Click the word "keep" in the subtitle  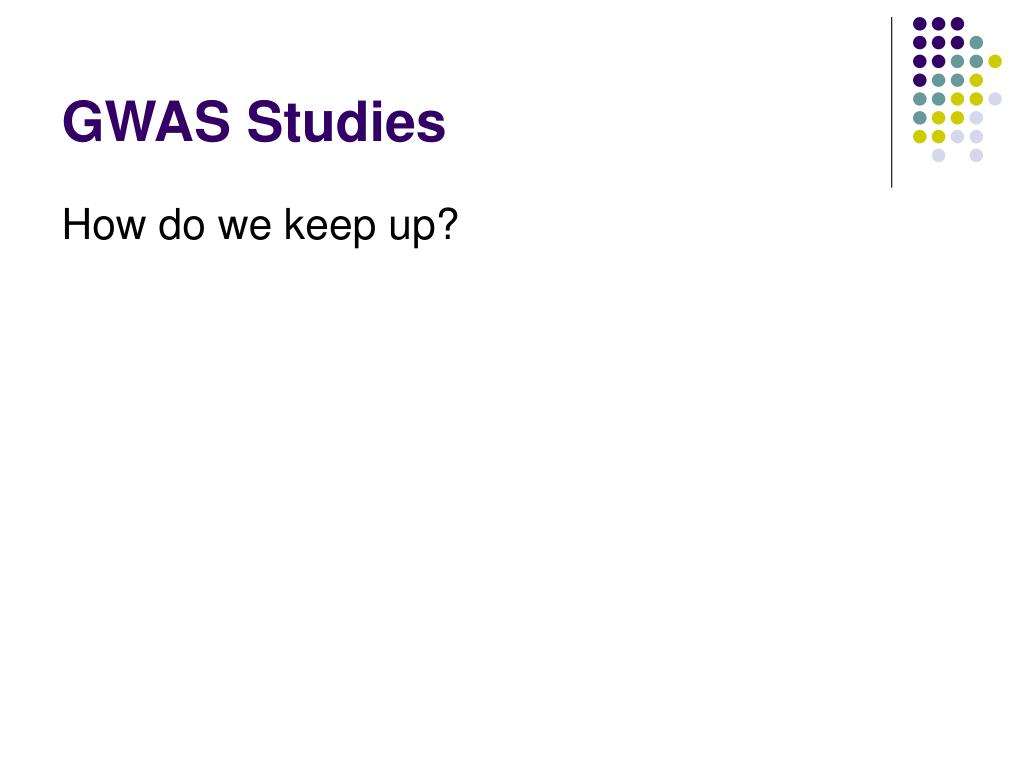point(330,227)
